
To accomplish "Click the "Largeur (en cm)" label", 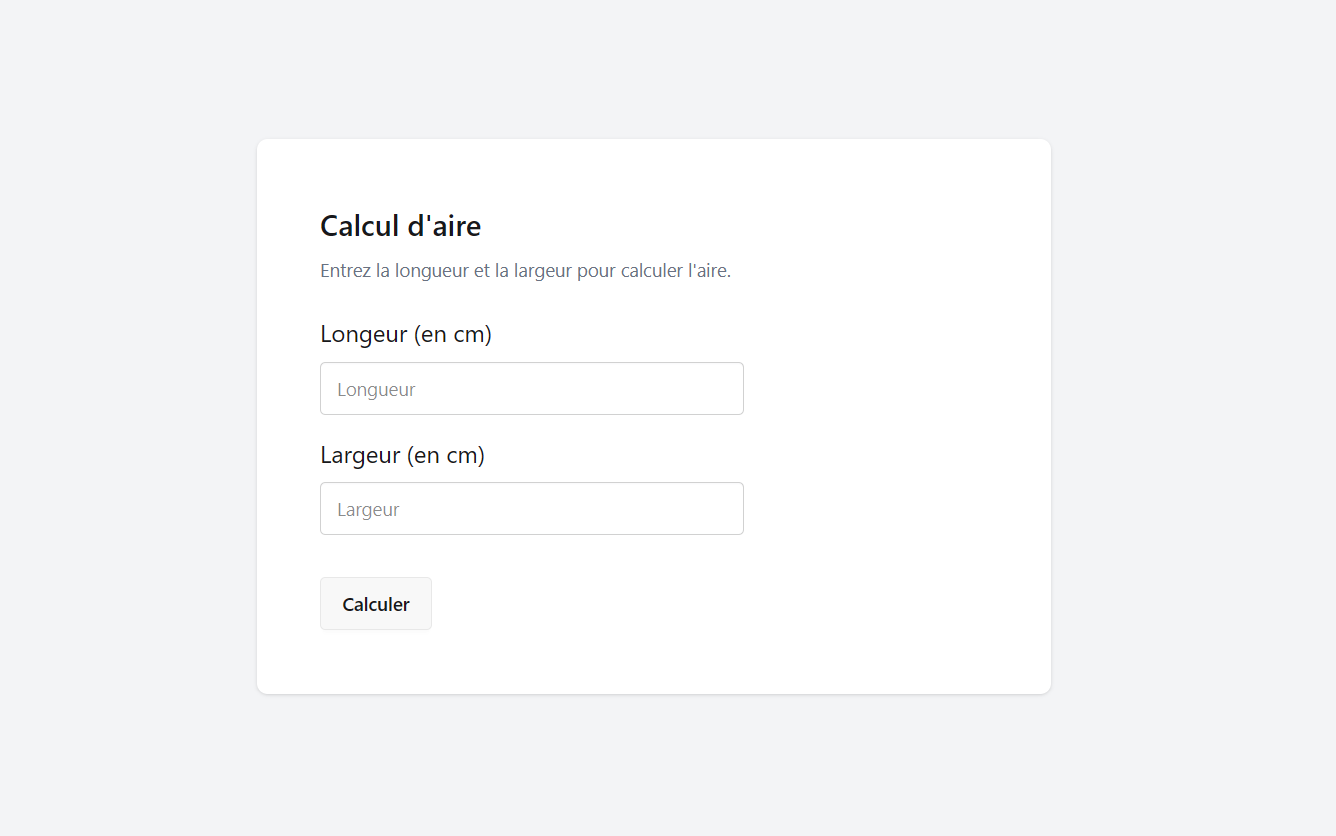I will coord(402,455).
